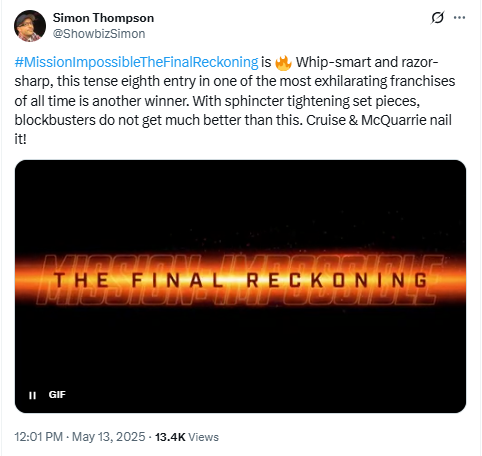482x456 pixels.
Task: Click the fire emoji in the tweet
Action: click(x=283, y=63)
